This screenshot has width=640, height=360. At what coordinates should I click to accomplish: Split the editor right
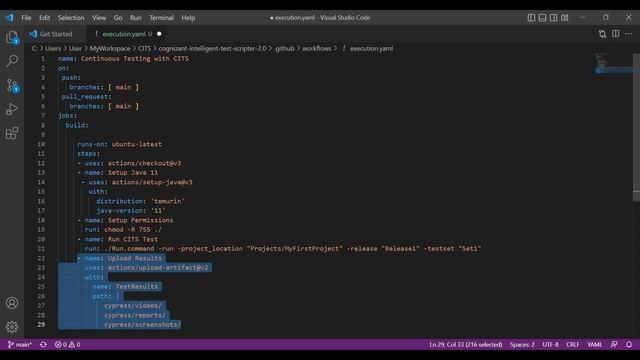(616, 34)
